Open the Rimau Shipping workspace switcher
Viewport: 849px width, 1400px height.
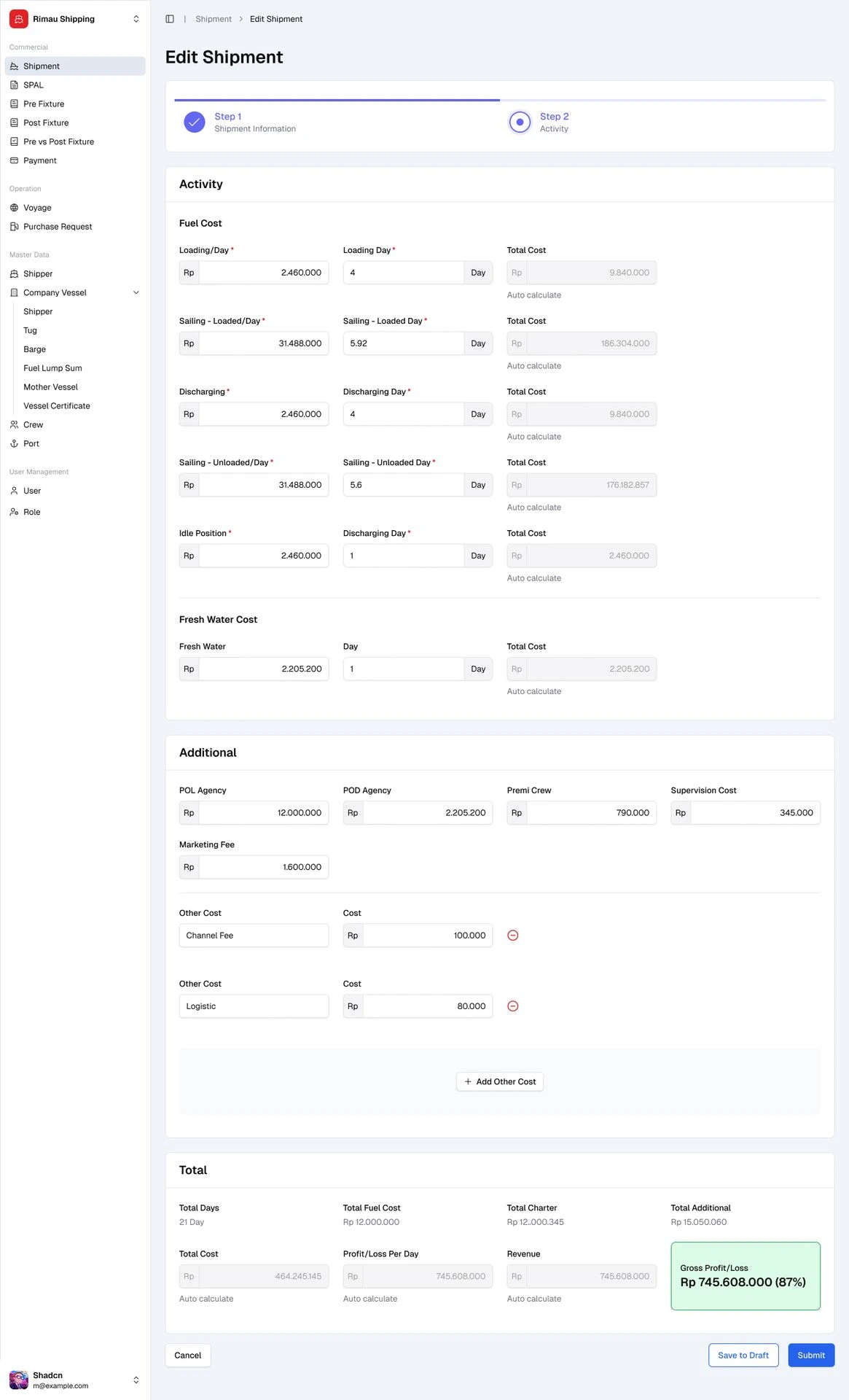tap(136, 19)
